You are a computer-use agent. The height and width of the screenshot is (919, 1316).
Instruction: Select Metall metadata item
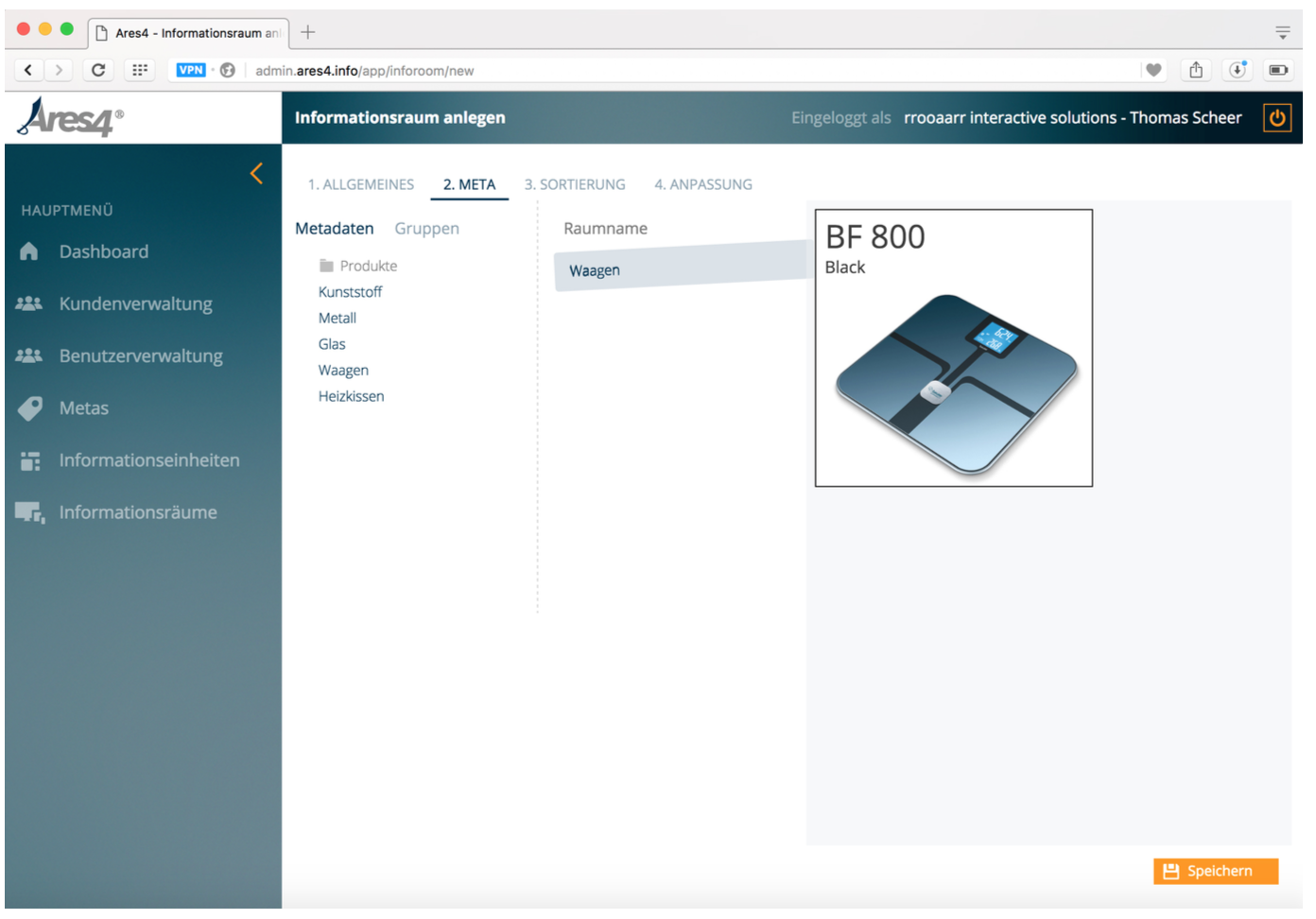click(x=338, y=319)
